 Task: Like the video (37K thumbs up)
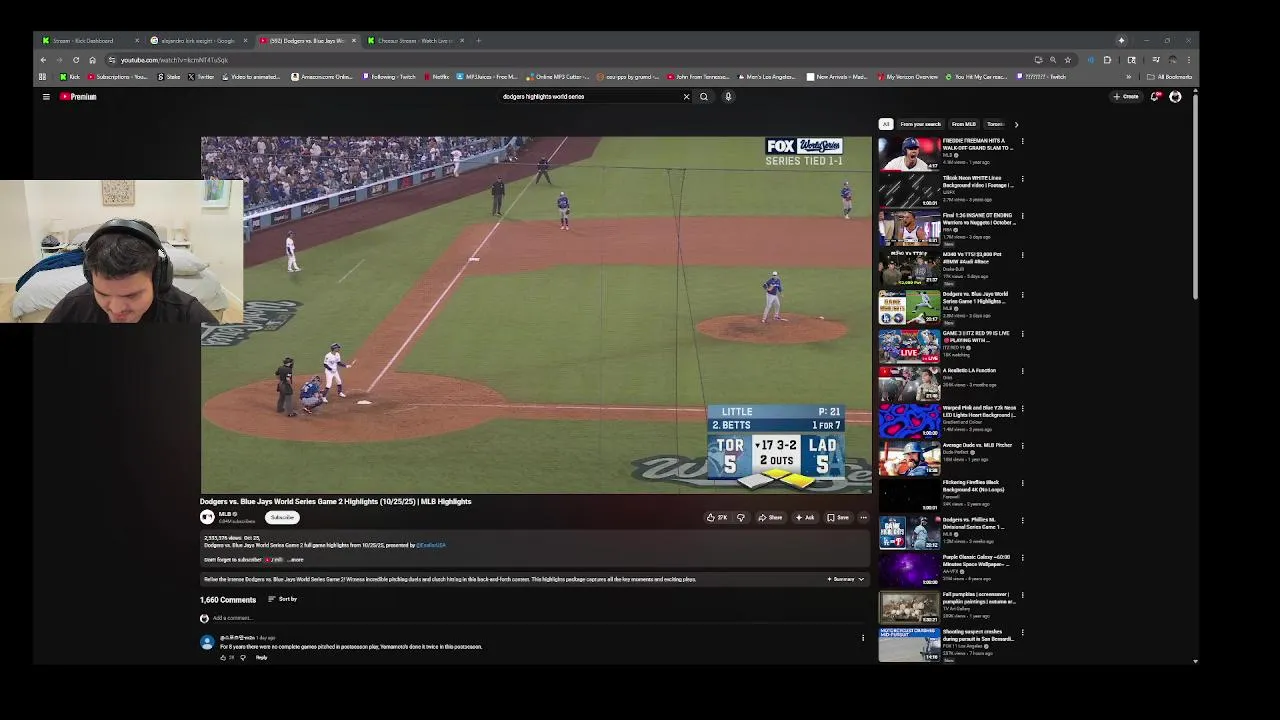point(717,518)
